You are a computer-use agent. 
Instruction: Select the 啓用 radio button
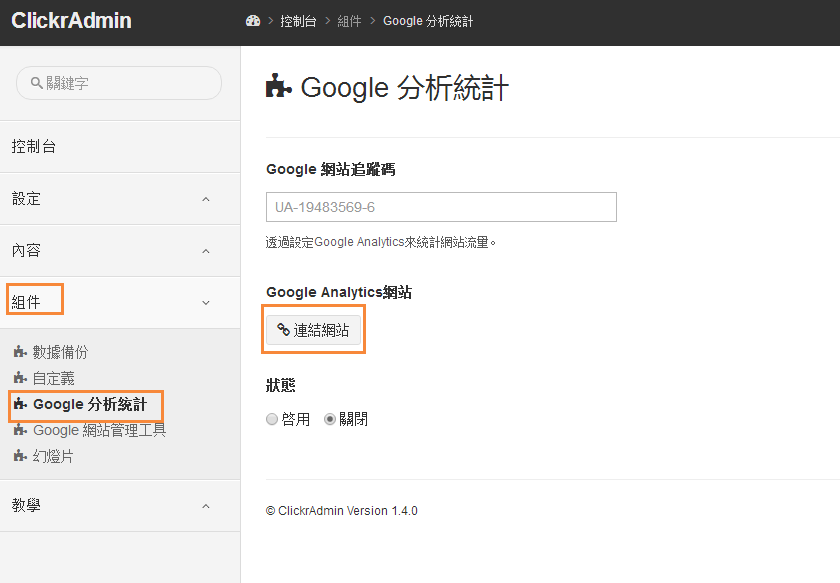(x=272, y=419)
